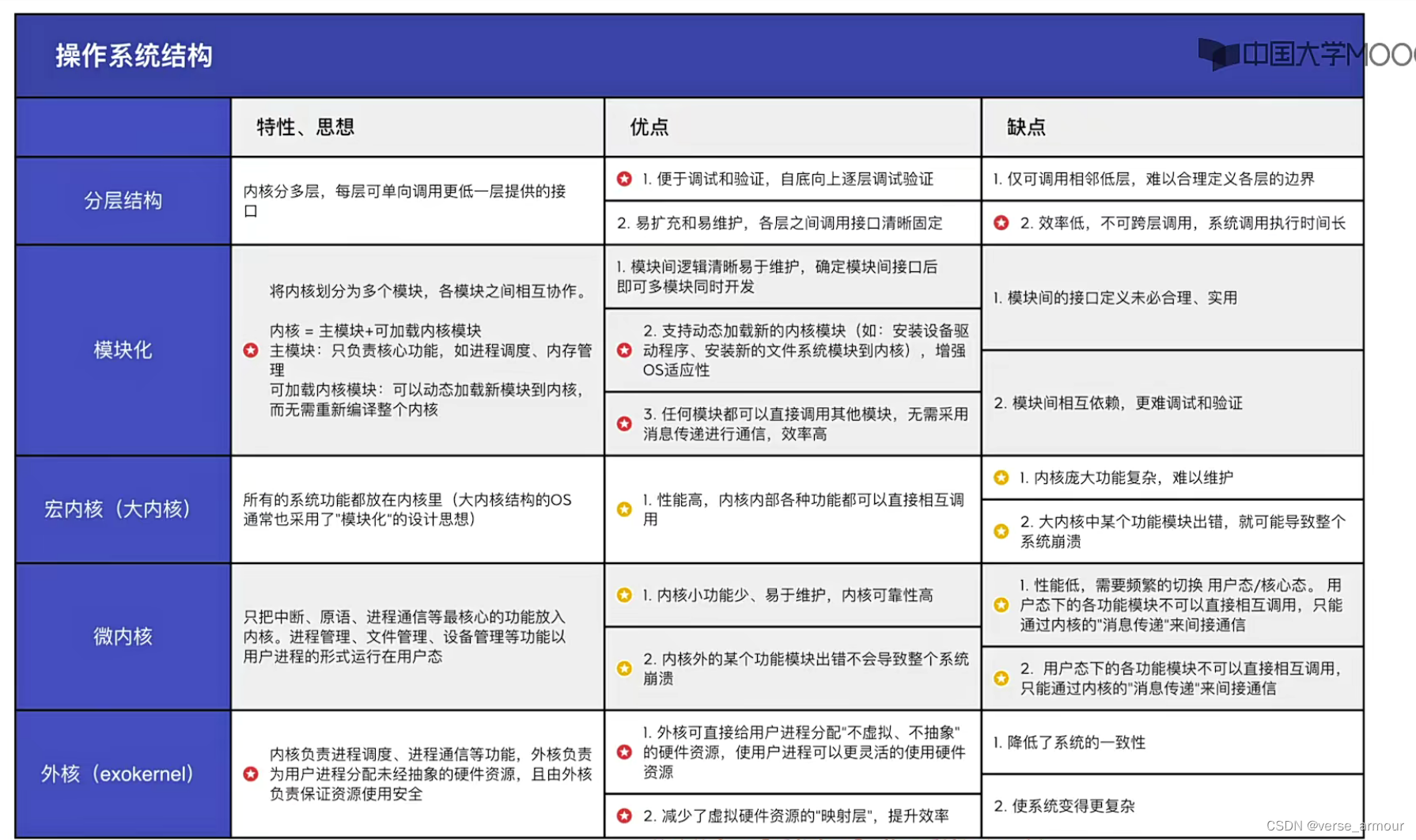
Task: Click text '1. 便于调试和验证，自底向上逐层调试验证'
Action: coord(788,179)
